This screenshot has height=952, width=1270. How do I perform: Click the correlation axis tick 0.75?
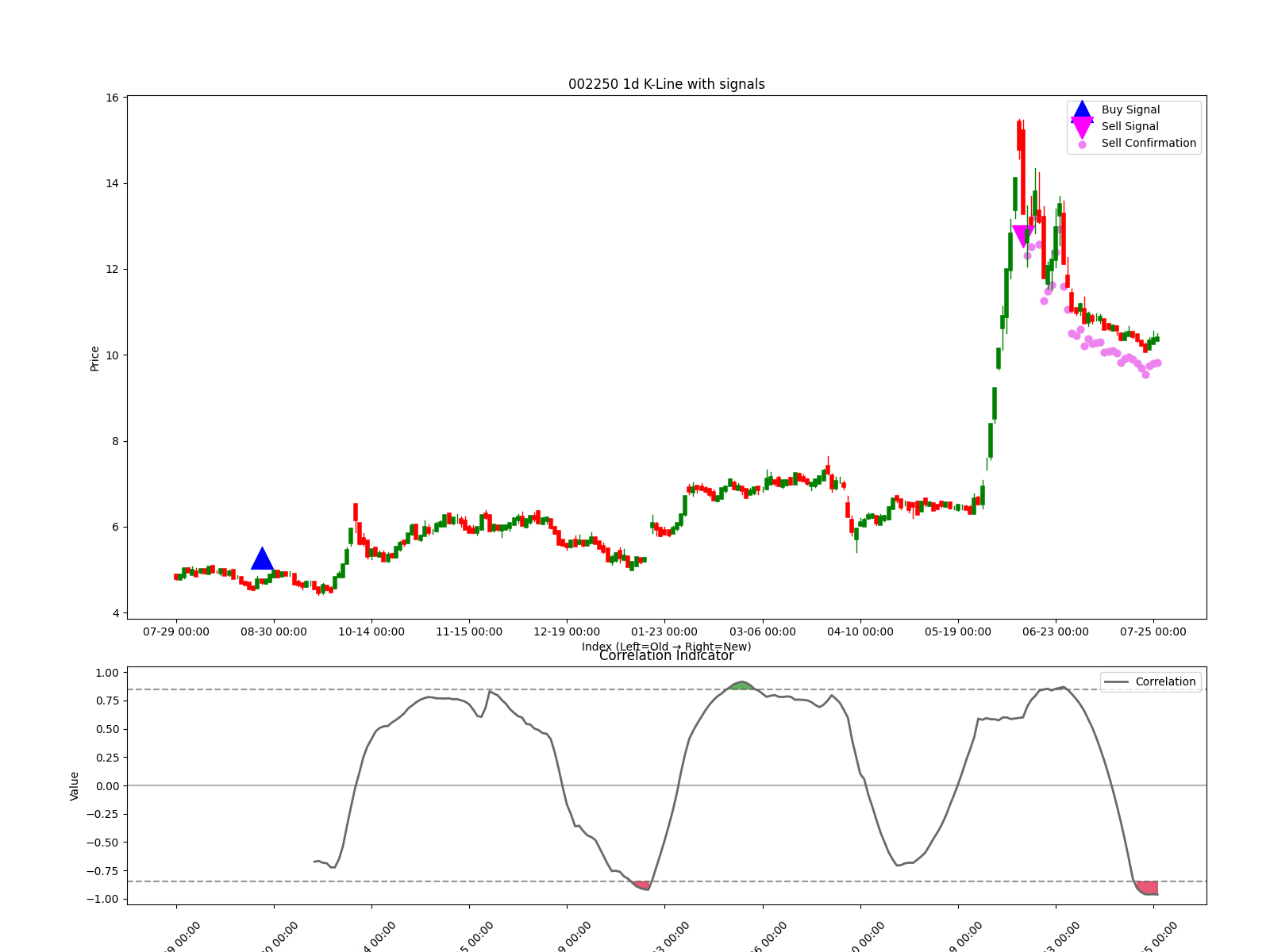(107, 701)
